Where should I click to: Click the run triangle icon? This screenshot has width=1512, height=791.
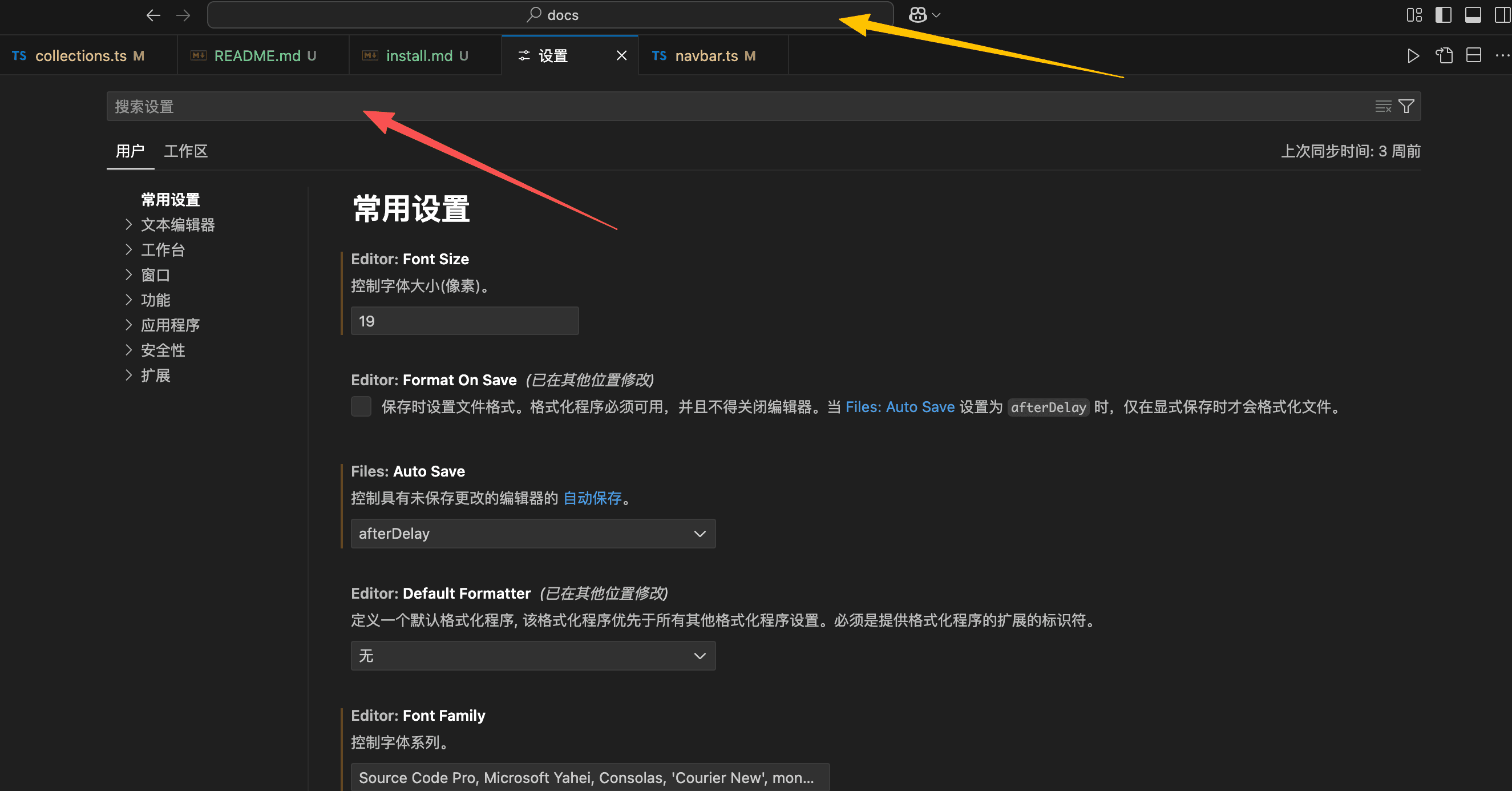click(x=1413, y=56)
